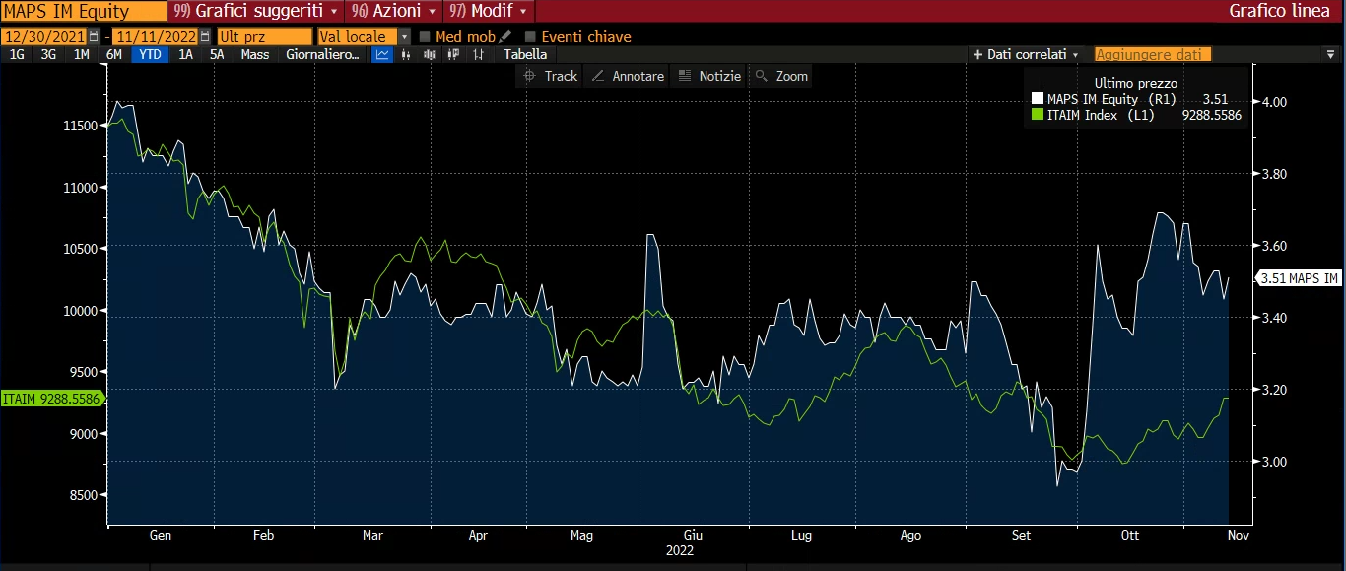Select the line chart type icon
Screen dimensions: 1346x571
click(381, 55)
